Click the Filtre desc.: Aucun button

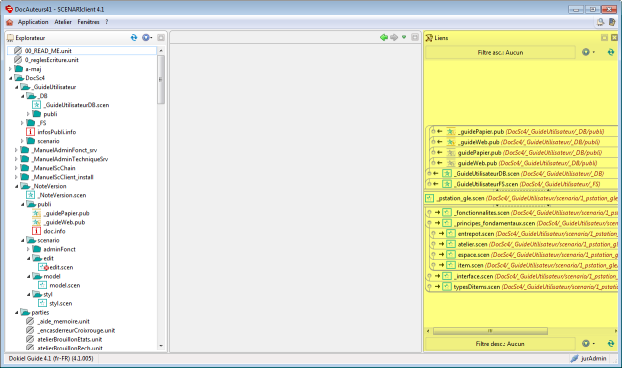click(x=500, y=343)
